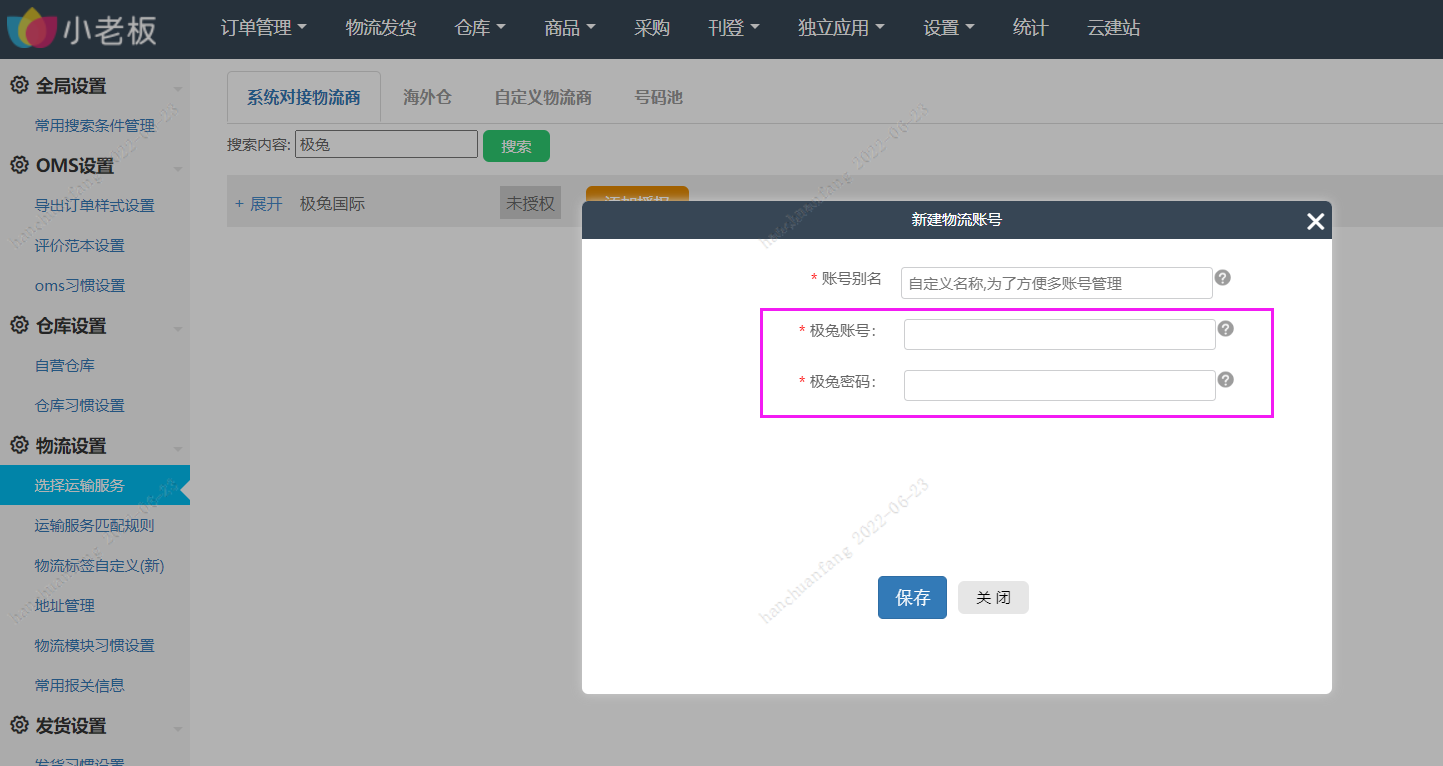Click the green 搜索 button
Screen dimensions: 1443x766
tap(516, 146)
